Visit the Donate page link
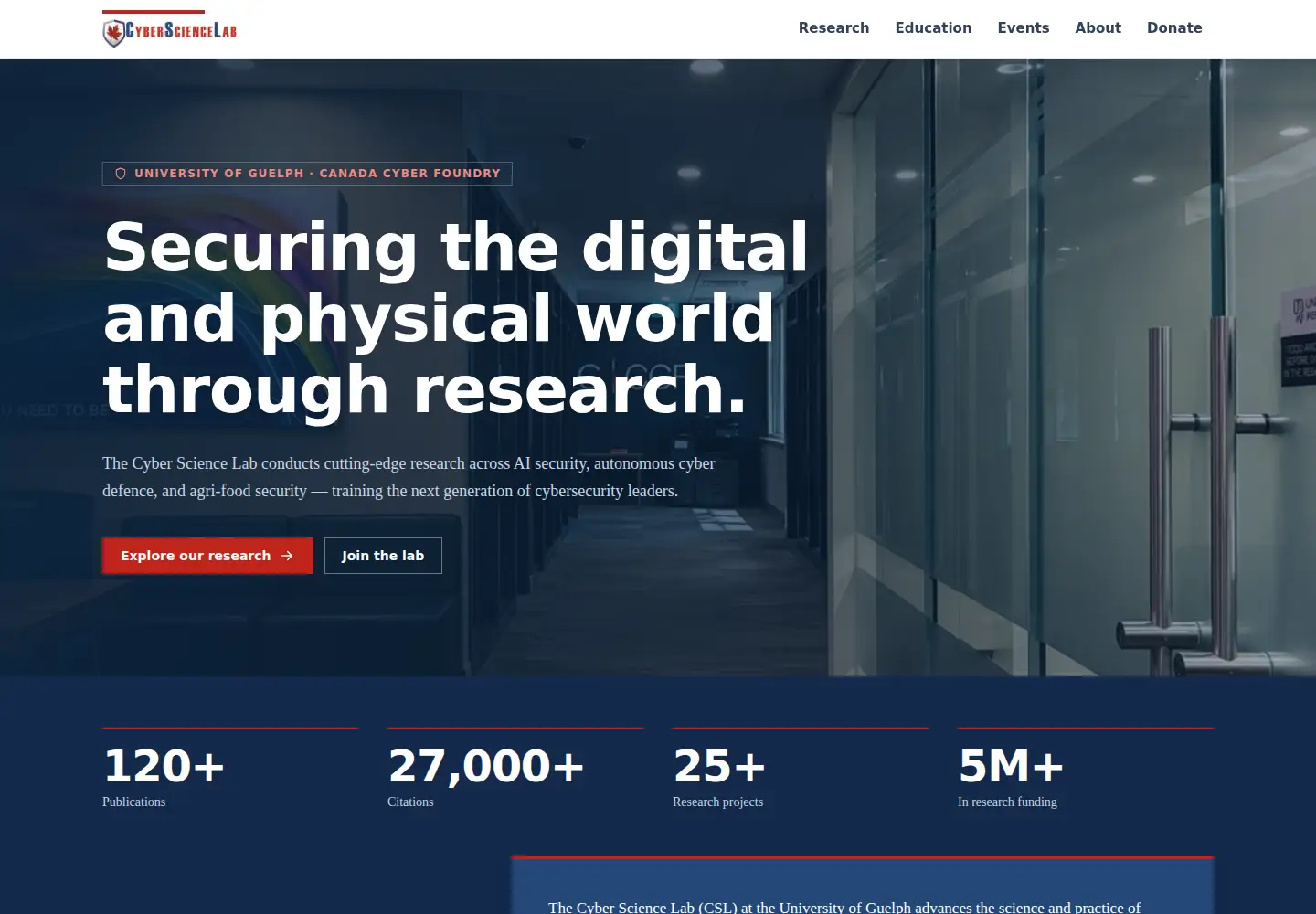Image resolution: width=1316 pixels, height=914 pixels. coord(1174,28)
